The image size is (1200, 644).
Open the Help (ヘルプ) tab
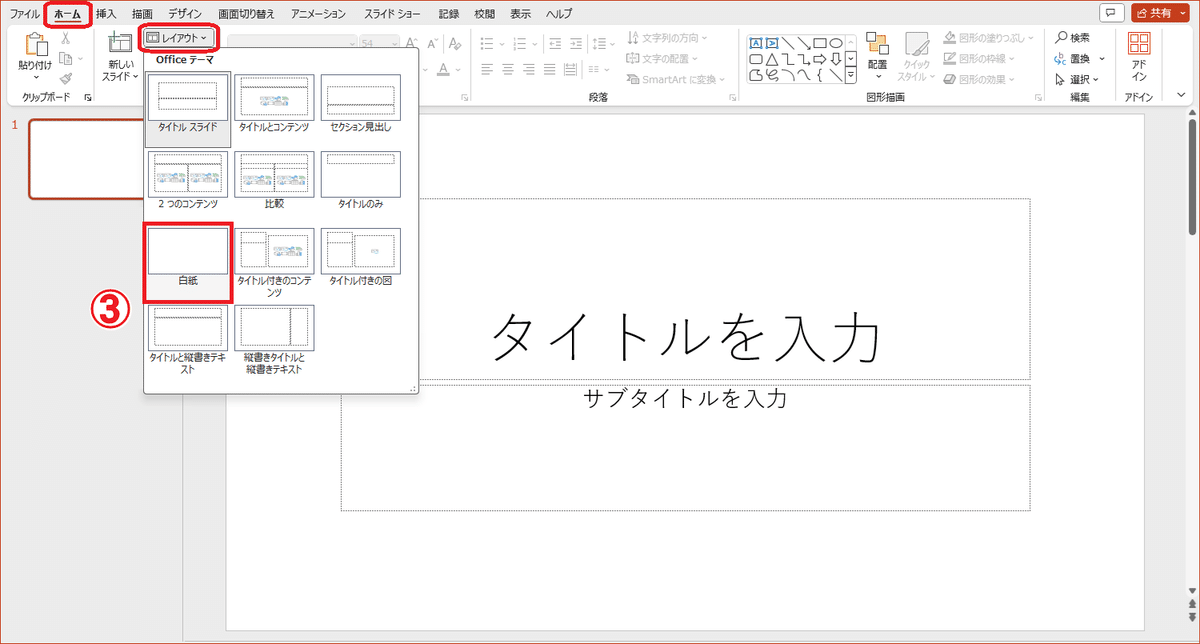coord(559,14)
